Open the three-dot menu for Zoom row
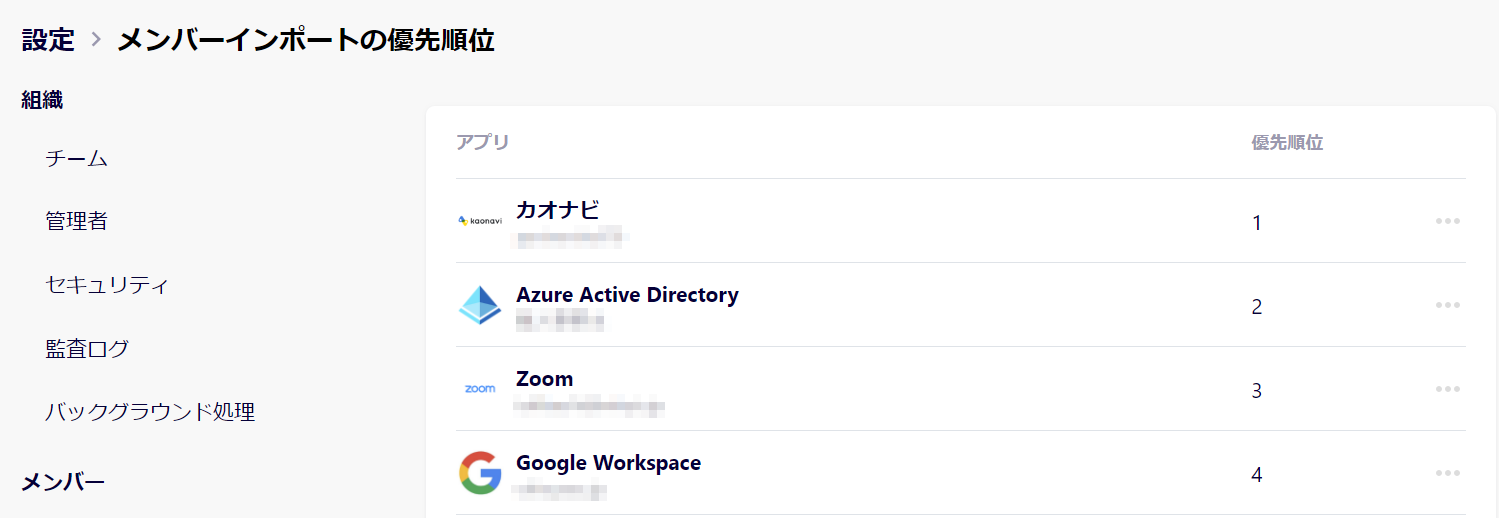Screen dimensions: 1499x518 click(1448, 389)
